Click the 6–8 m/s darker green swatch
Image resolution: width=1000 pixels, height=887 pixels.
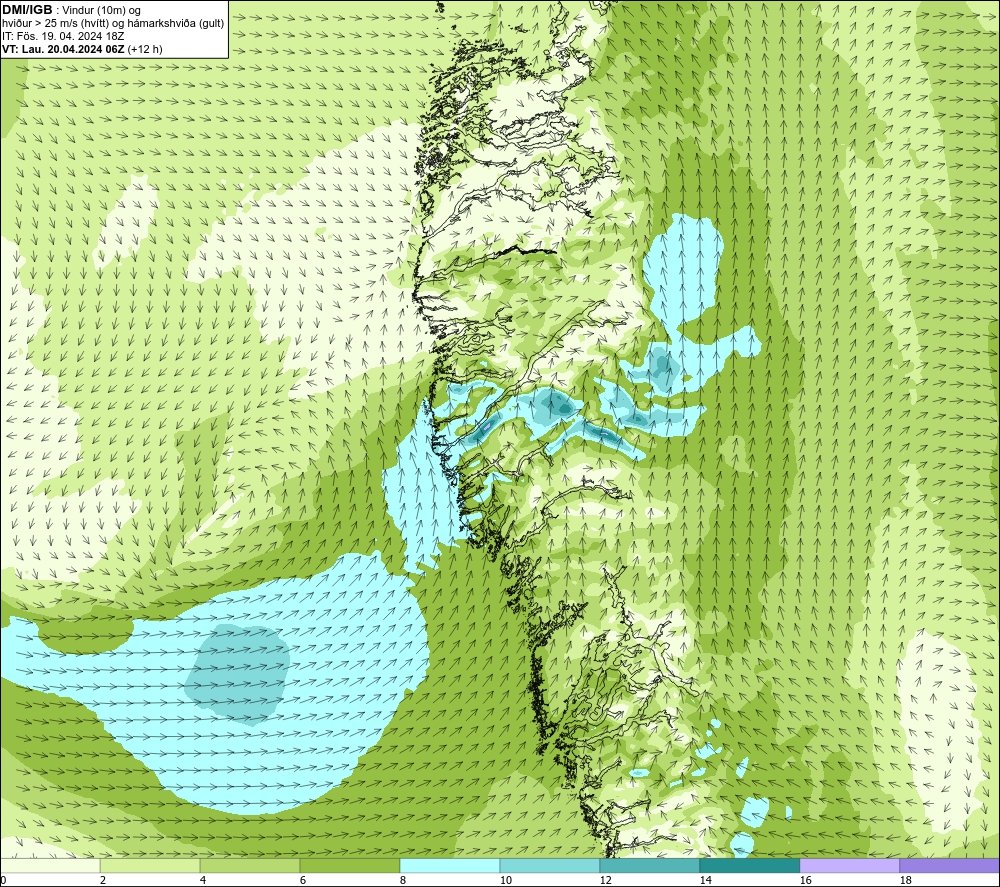(x=350, y=866)
